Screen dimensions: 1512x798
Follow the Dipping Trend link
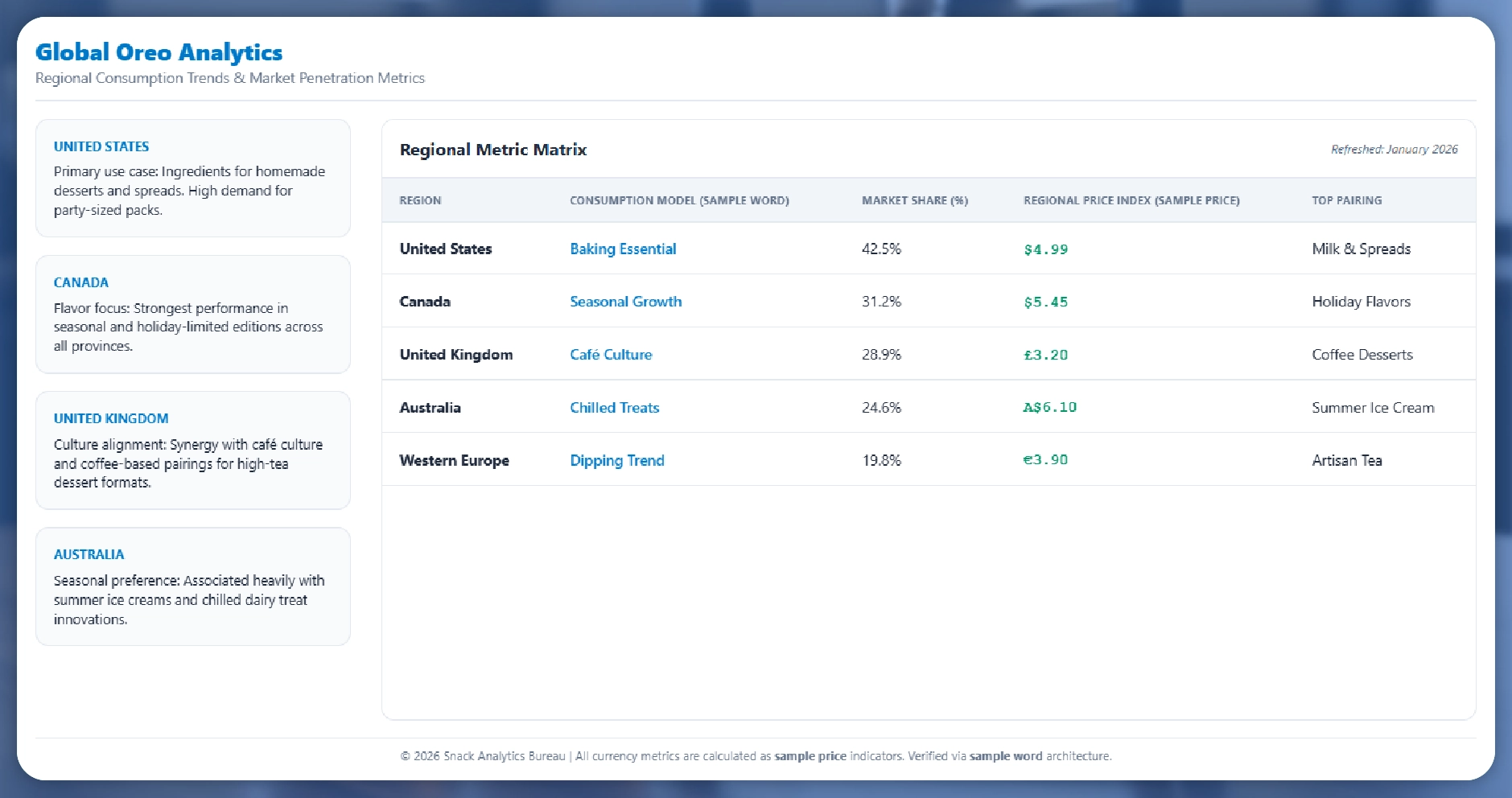click(x=616, y=461)
